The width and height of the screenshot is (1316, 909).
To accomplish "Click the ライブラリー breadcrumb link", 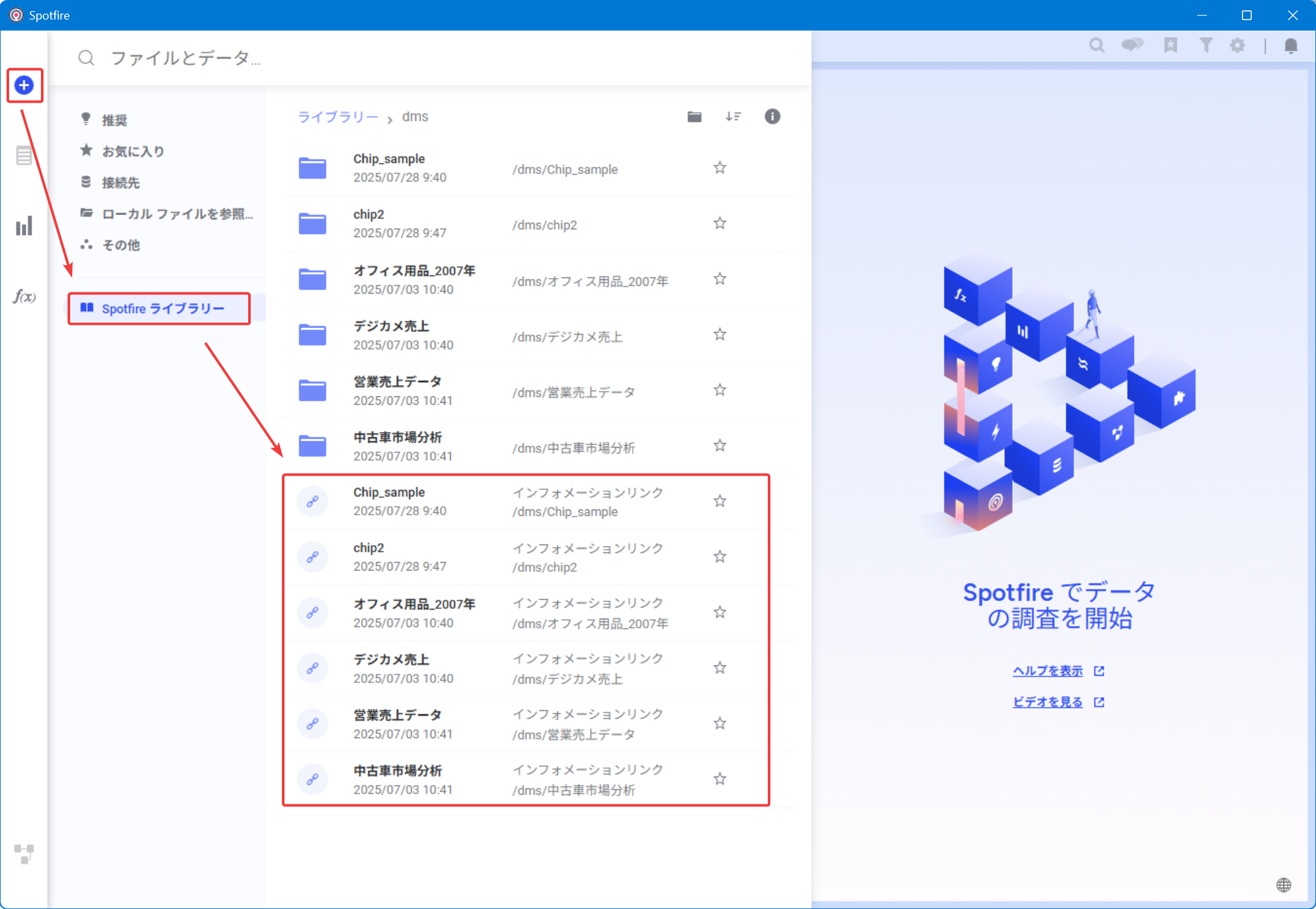I will point(338,117).
